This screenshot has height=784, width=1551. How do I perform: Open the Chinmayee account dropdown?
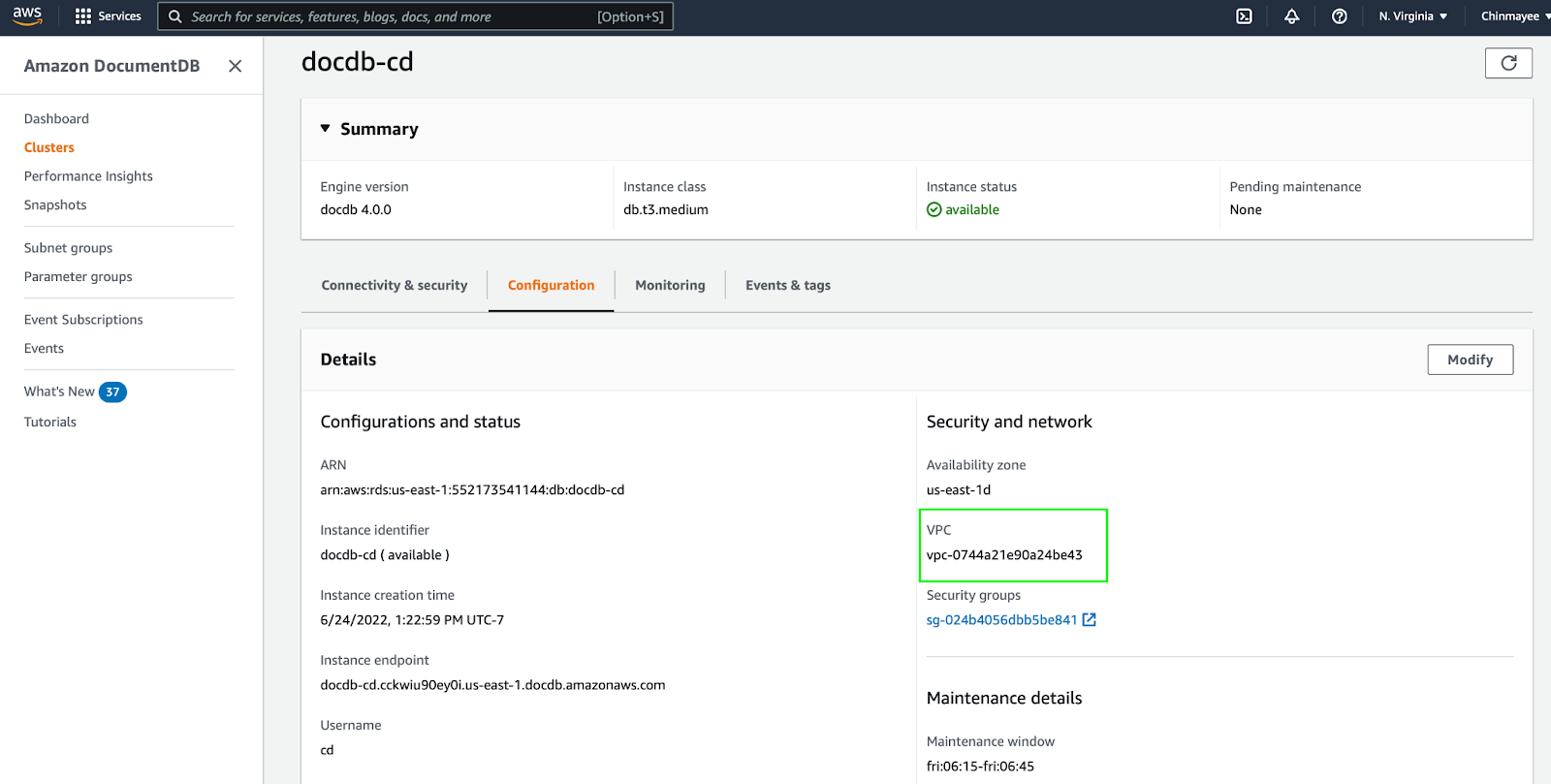coord(1515,16)
